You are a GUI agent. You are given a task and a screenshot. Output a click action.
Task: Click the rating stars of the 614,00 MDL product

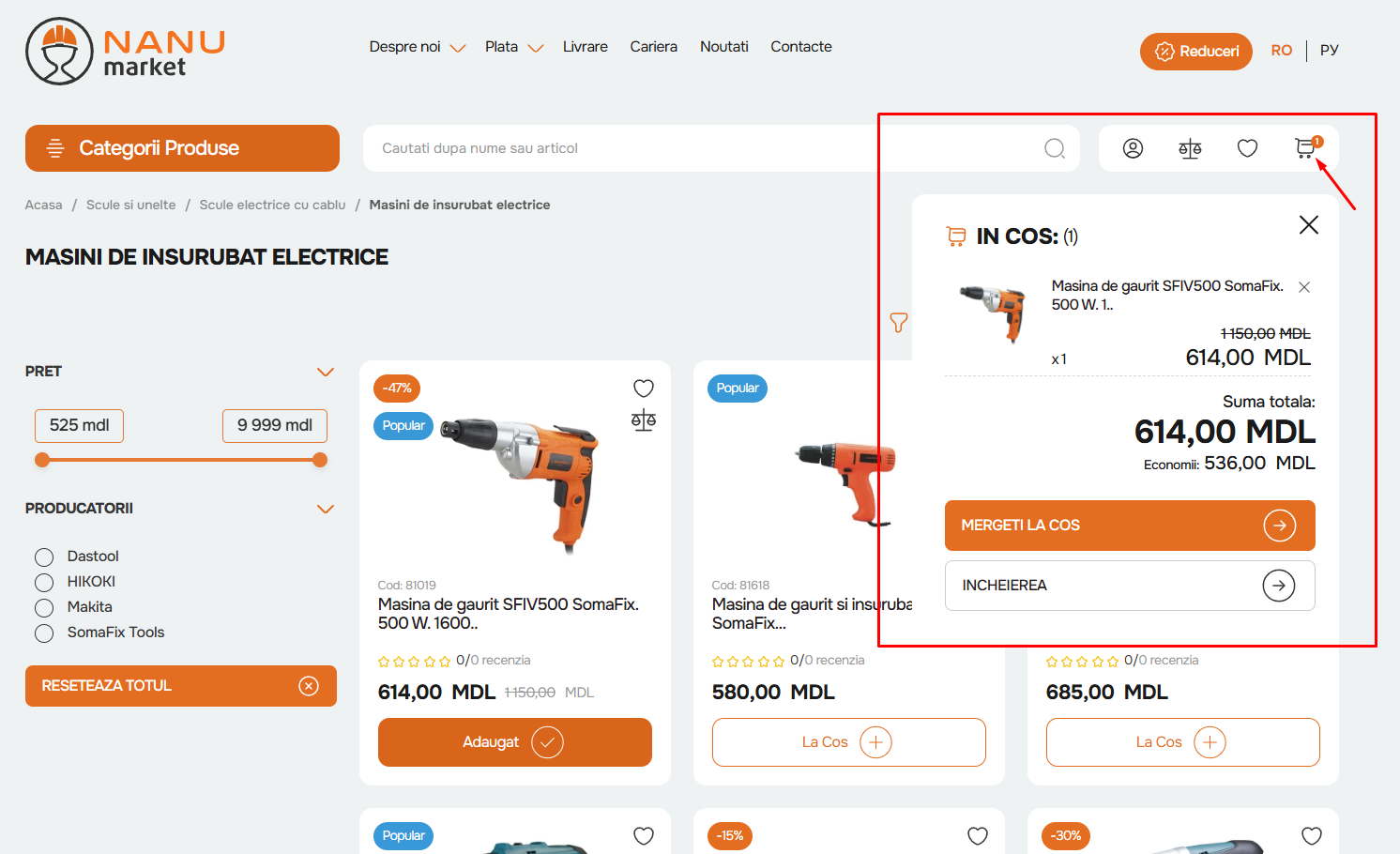tap(414, 662)
